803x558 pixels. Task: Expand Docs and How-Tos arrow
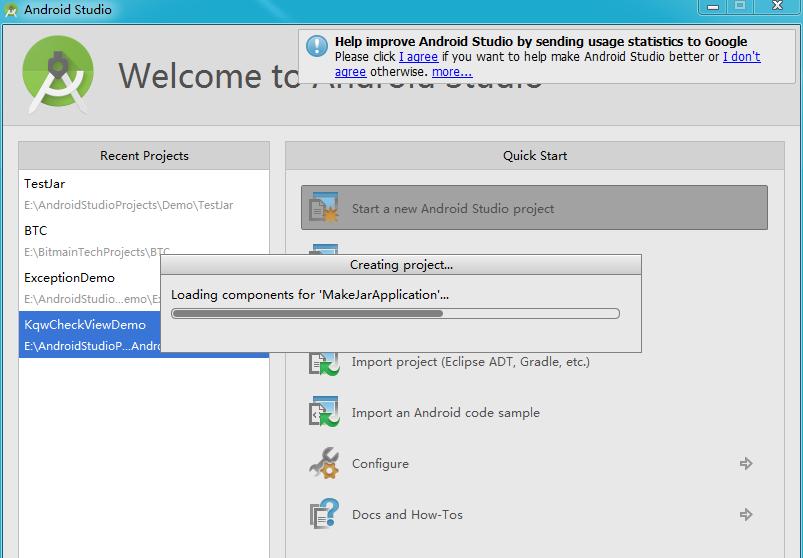pyautogui.click(x=746, y=514)
